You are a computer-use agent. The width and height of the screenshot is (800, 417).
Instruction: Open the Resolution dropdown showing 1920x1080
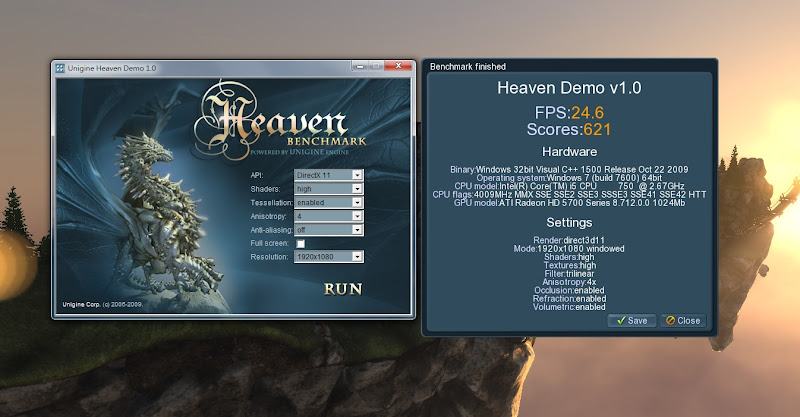(x=329, y=257)
